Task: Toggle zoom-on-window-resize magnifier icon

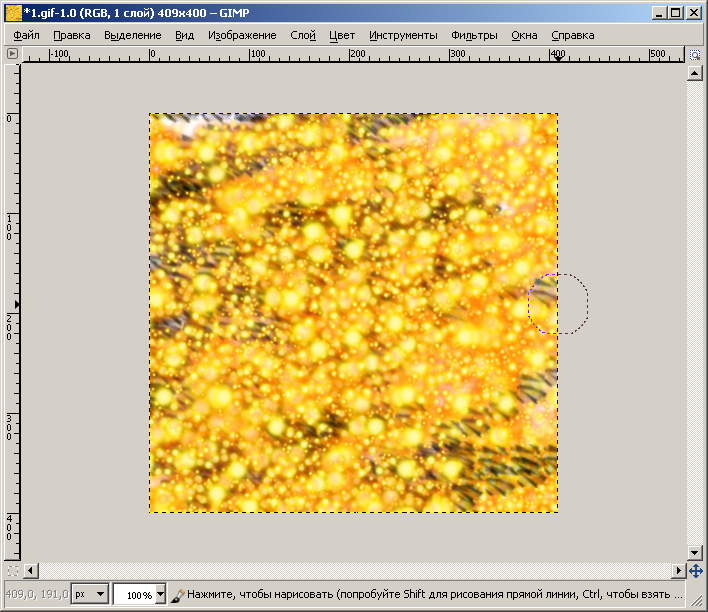Action: pos(695,55)
